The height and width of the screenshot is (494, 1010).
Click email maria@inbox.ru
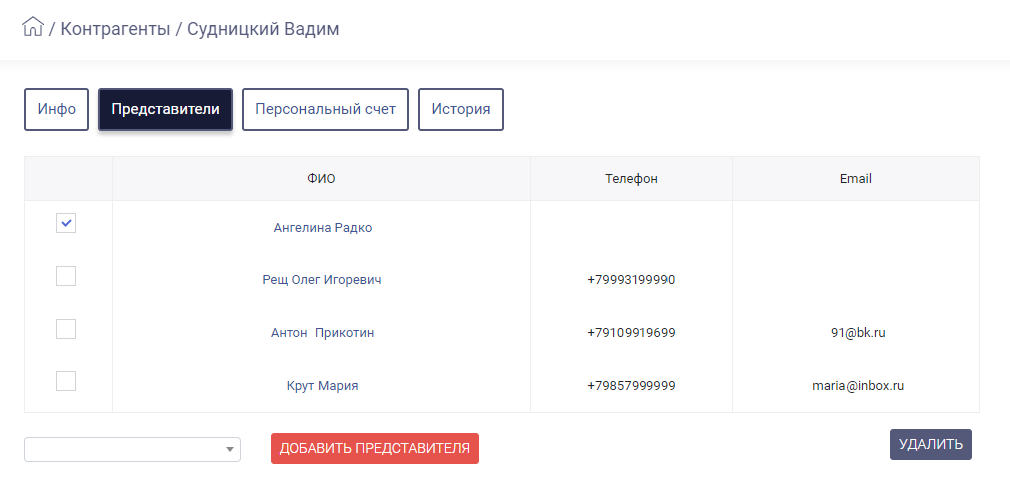tap(858, 386)
